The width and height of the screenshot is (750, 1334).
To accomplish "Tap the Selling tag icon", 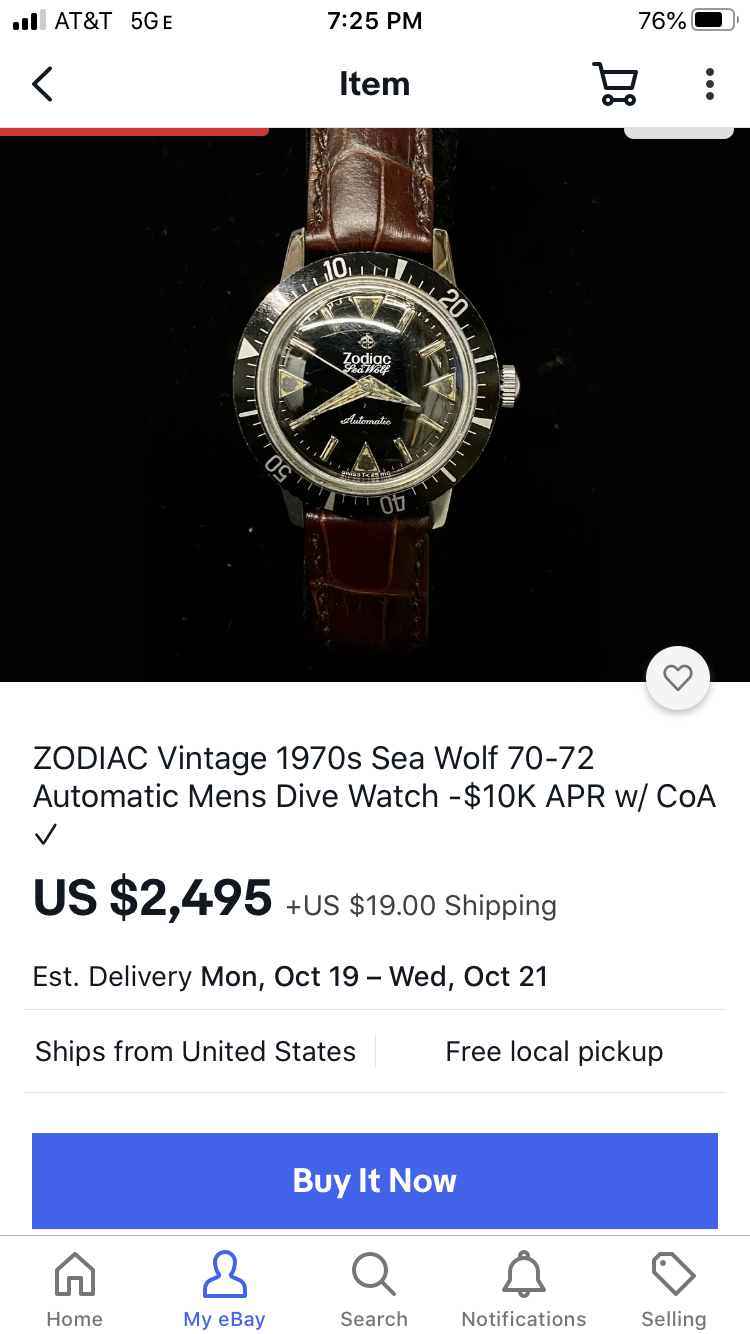I will [673, 1275].
